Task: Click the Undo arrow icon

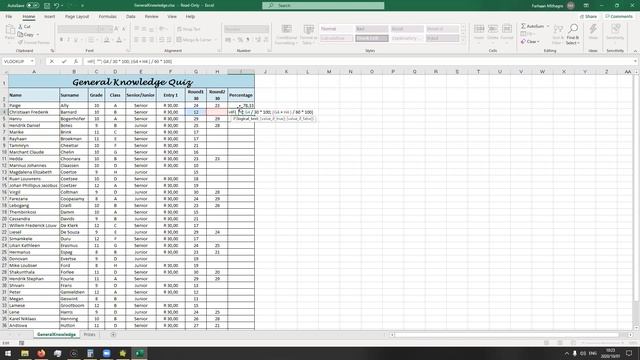Action: 56,6
